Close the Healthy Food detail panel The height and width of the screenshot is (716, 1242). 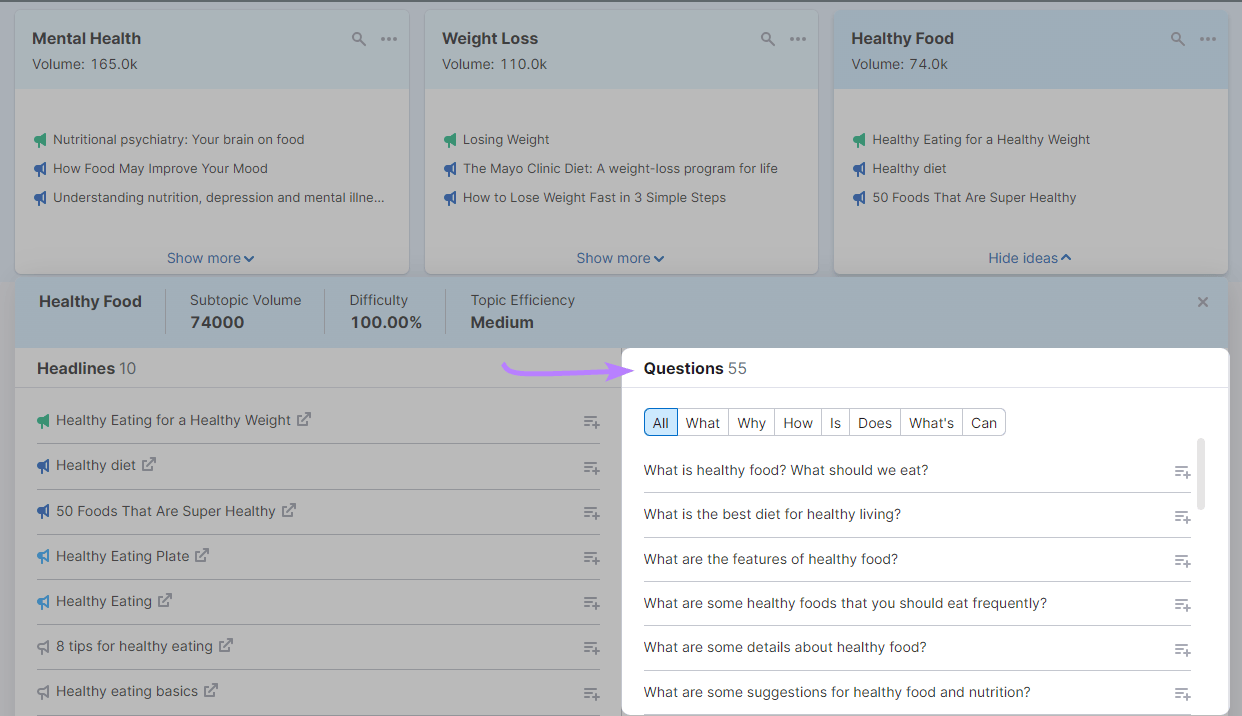pyautogui.click(x=1203, y=302)
